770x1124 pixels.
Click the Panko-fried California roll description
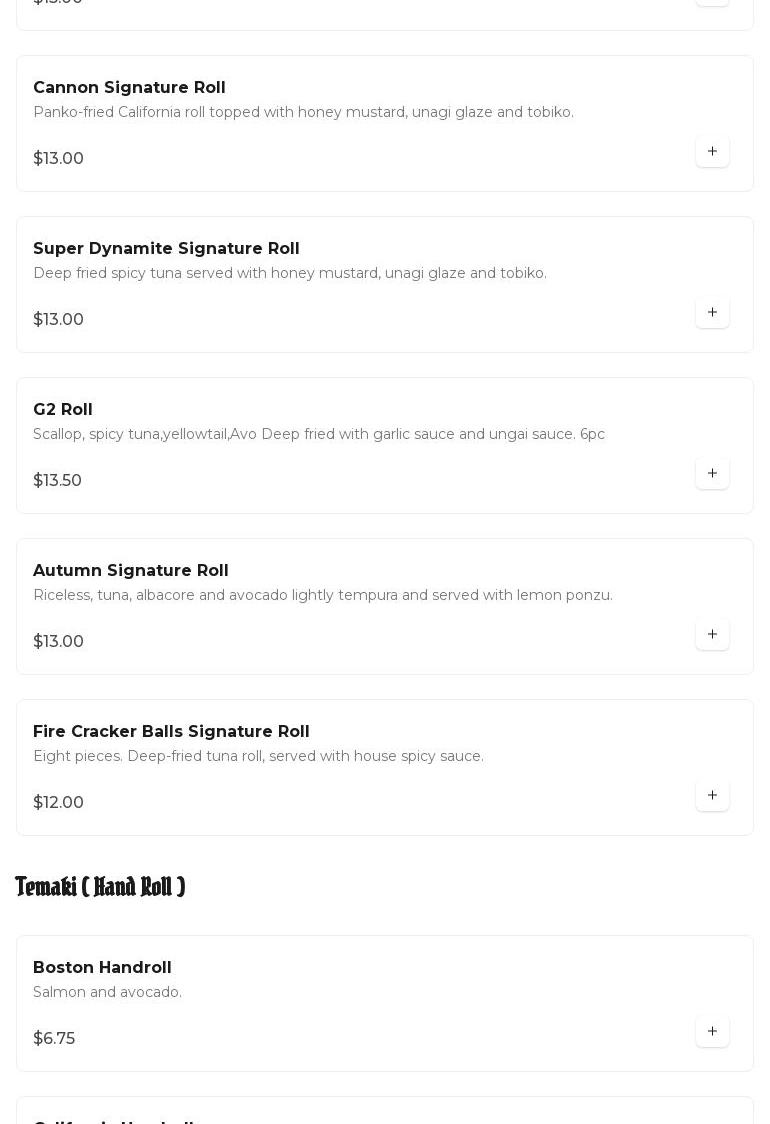(x=303, y=112)
